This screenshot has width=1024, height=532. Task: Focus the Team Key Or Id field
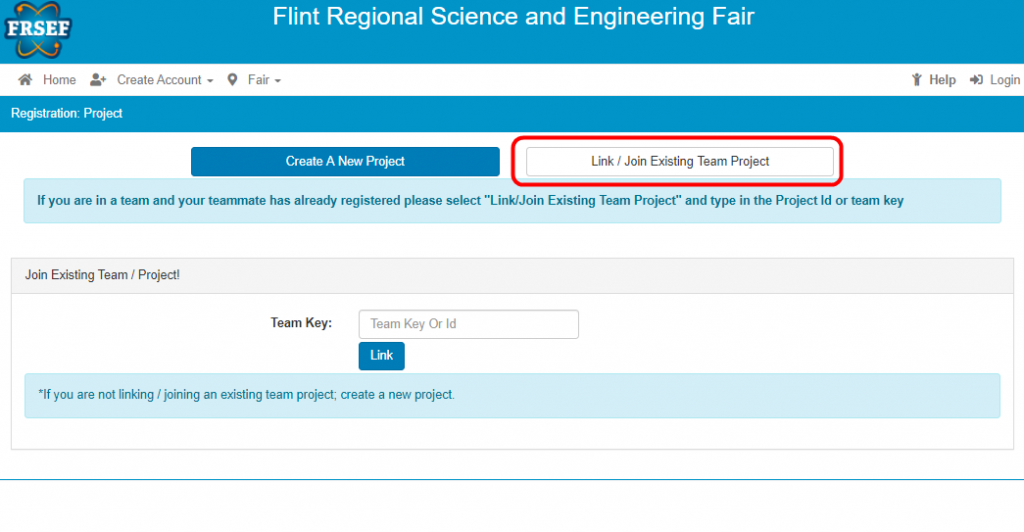coord(468,324)
